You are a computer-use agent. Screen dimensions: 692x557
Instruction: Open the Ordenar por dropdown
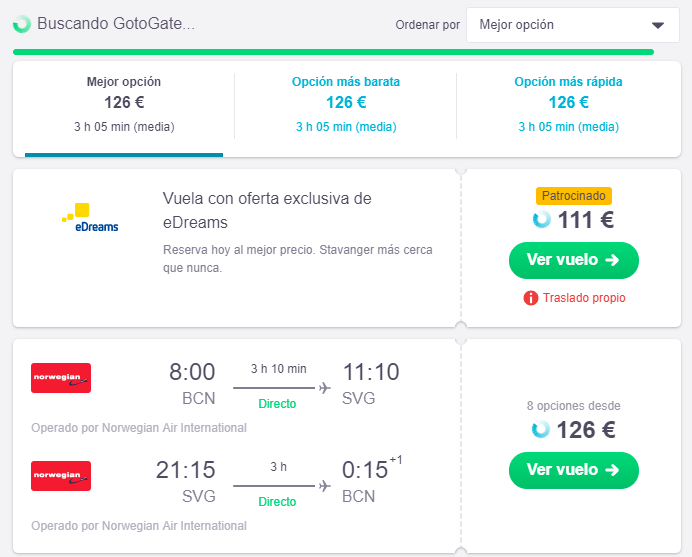tap(572, 25)
